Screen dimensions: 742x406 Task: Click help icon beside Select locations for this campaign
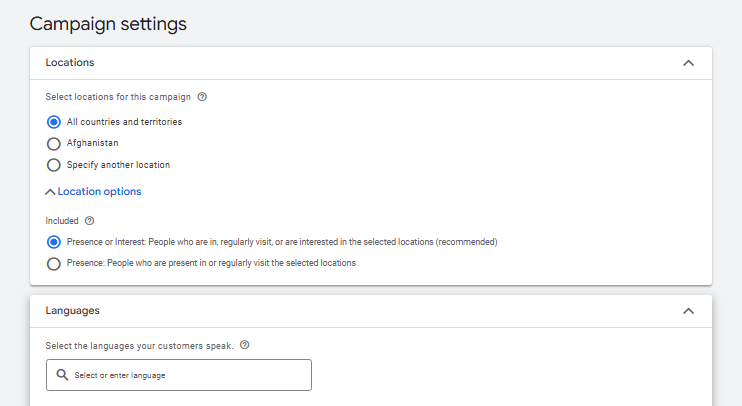[202, 97]
